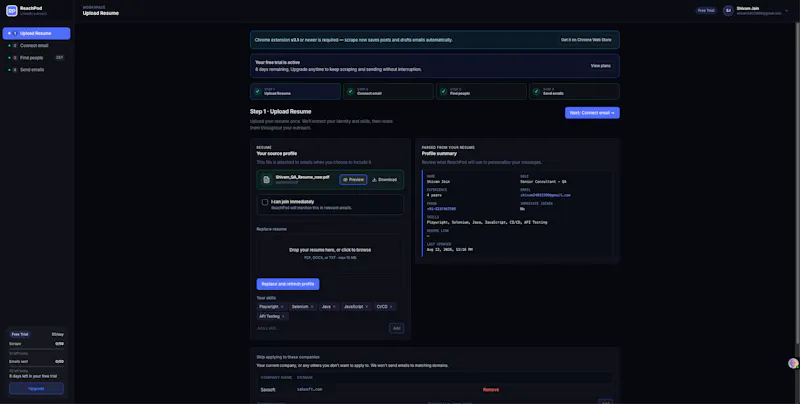Remove the Java skill tag
The width and height of the screenshot is (800, 404).
click(334, 307)
